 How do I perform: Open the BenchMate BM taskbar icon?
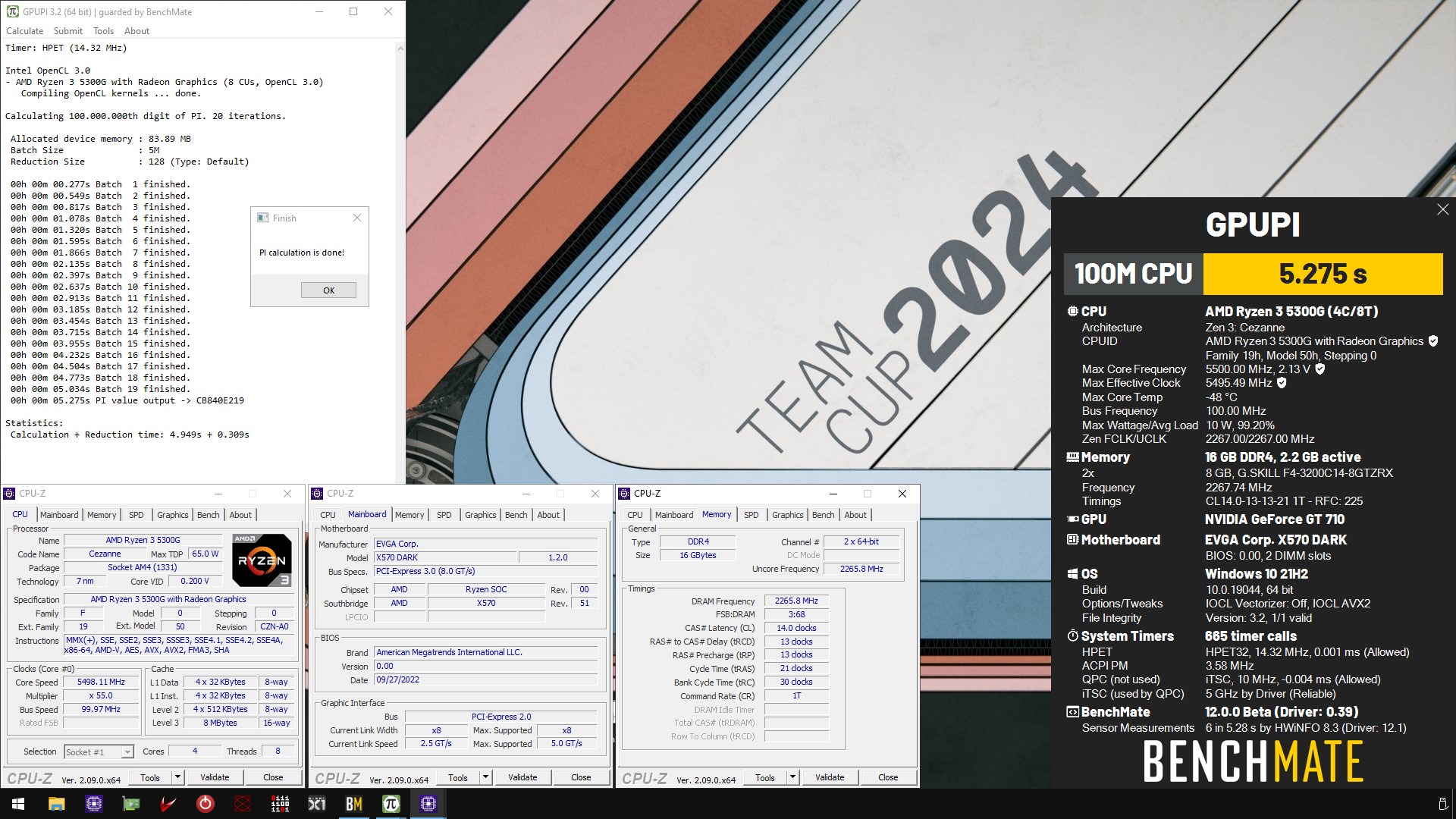[354, 804]
